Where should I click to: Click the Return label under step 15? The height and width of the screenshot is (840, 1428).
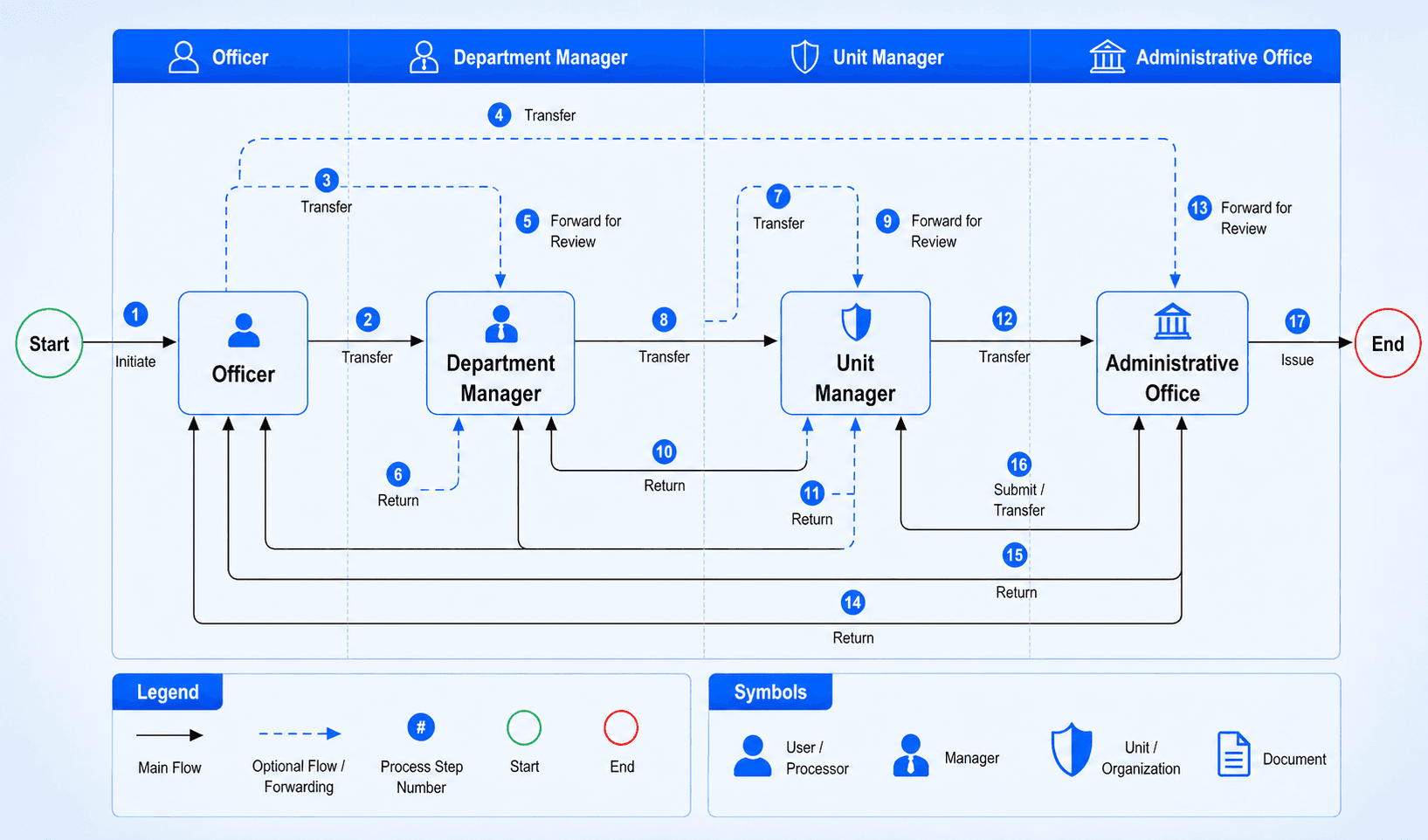coord(1016,593)
